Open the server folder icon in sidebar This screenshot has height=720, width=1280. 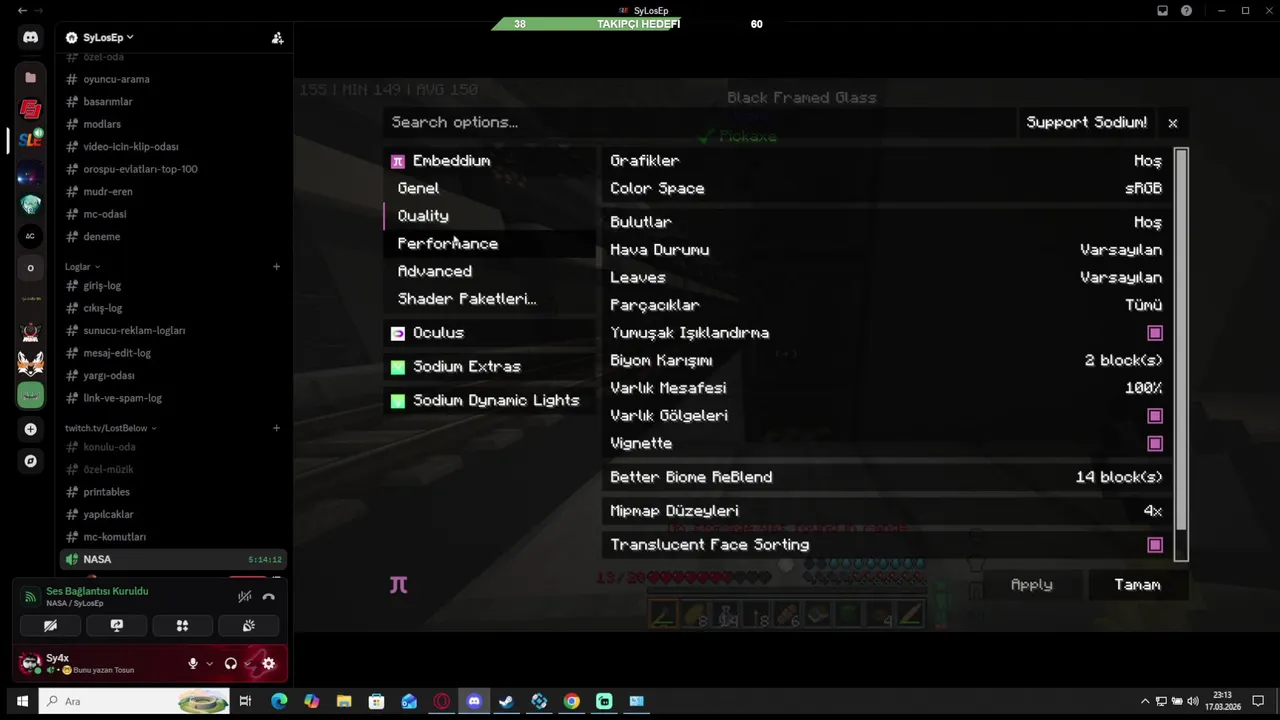30,77
